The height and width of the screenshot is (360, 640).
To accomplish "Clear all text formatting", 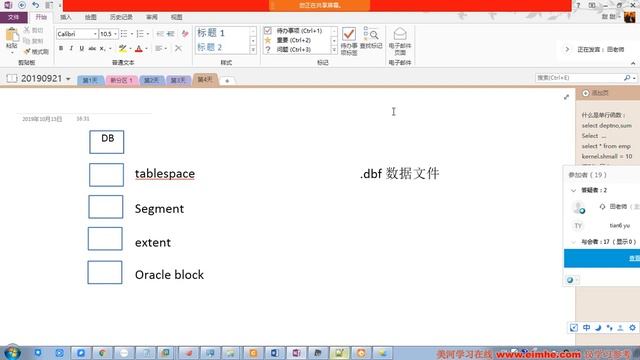I will click(184, 34).
